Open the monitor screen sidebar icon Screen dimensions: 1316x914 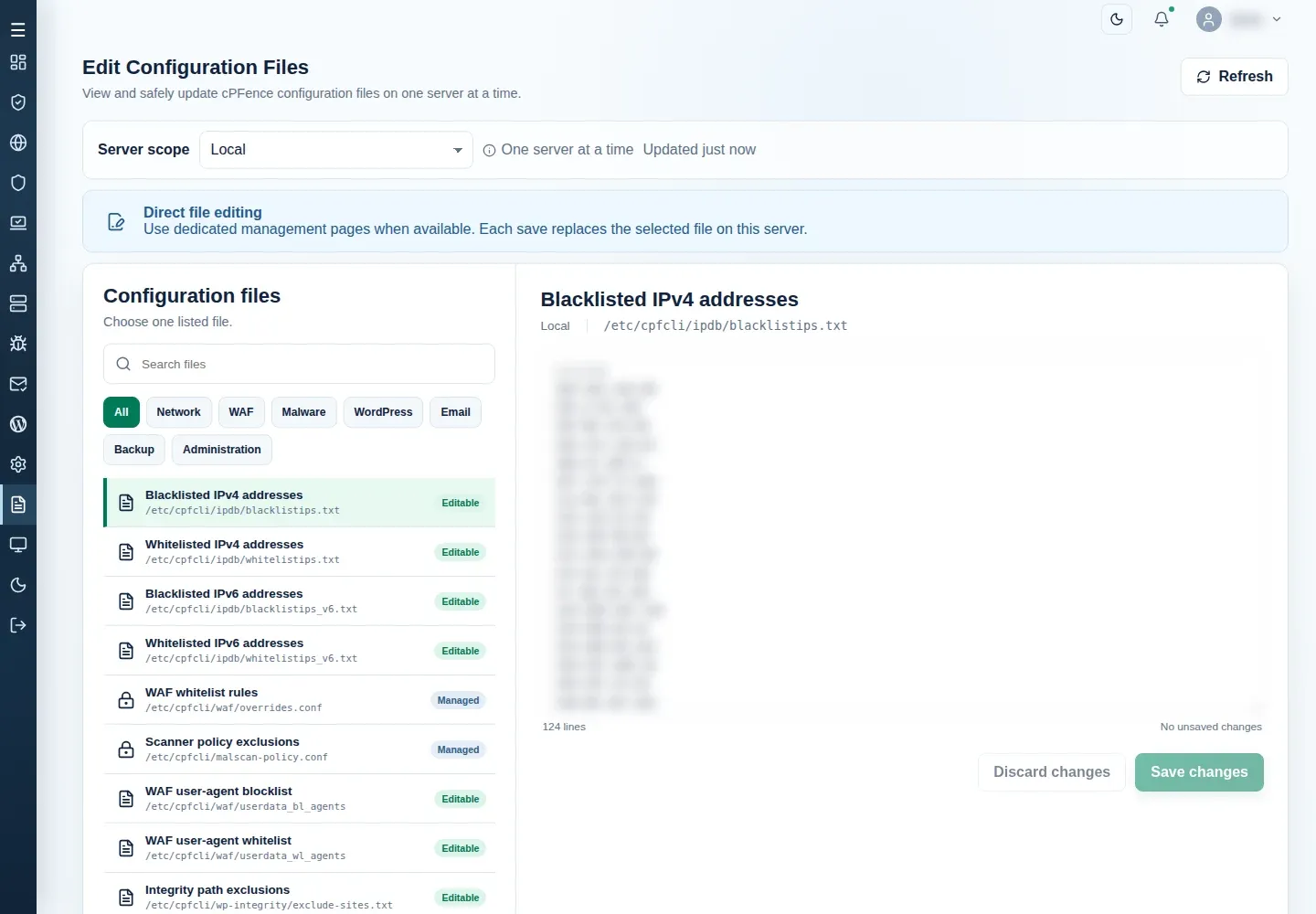(17, 545)
